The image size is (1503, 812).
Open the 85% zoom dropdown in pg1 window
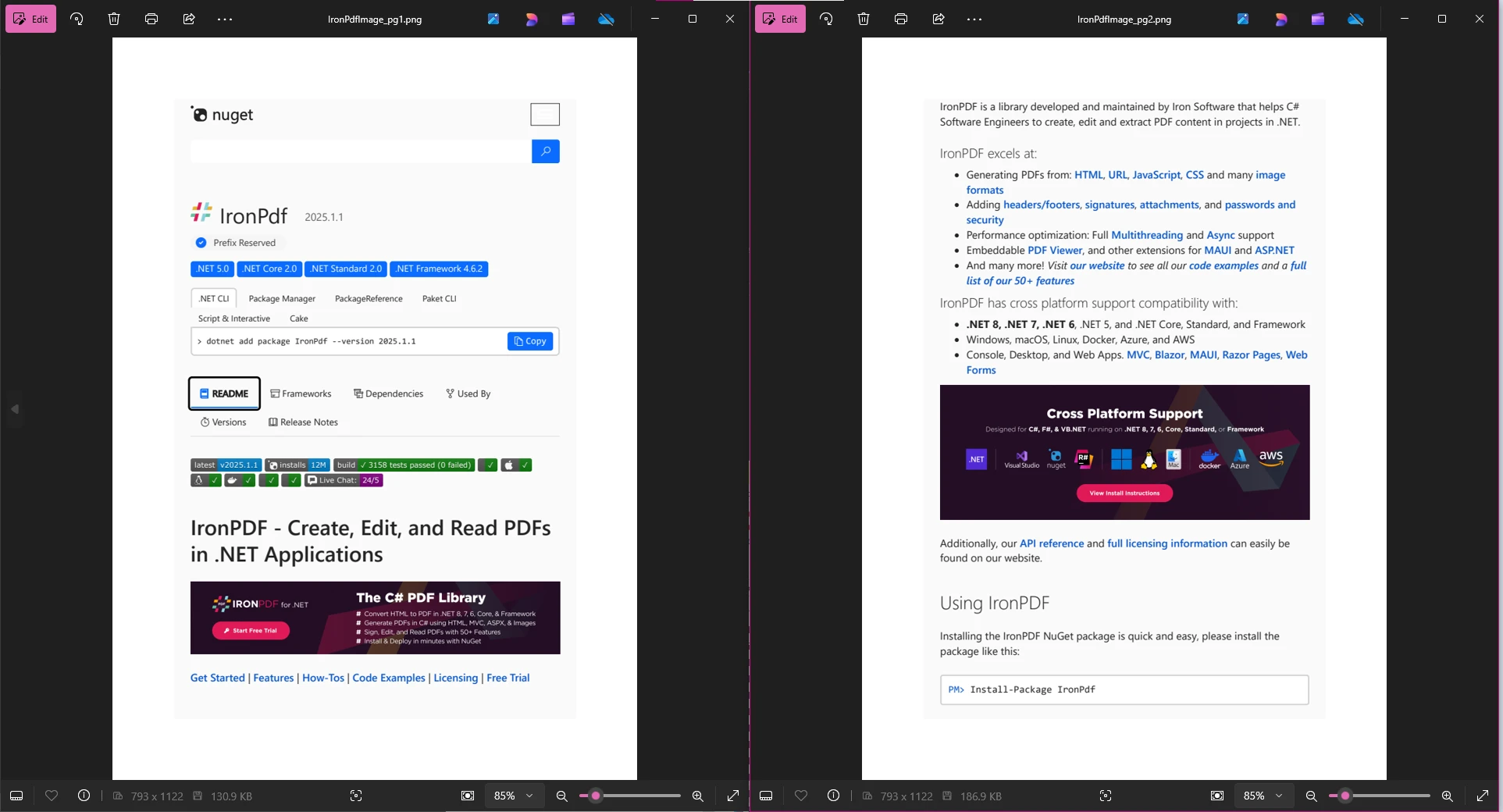[x=514, y=796]
